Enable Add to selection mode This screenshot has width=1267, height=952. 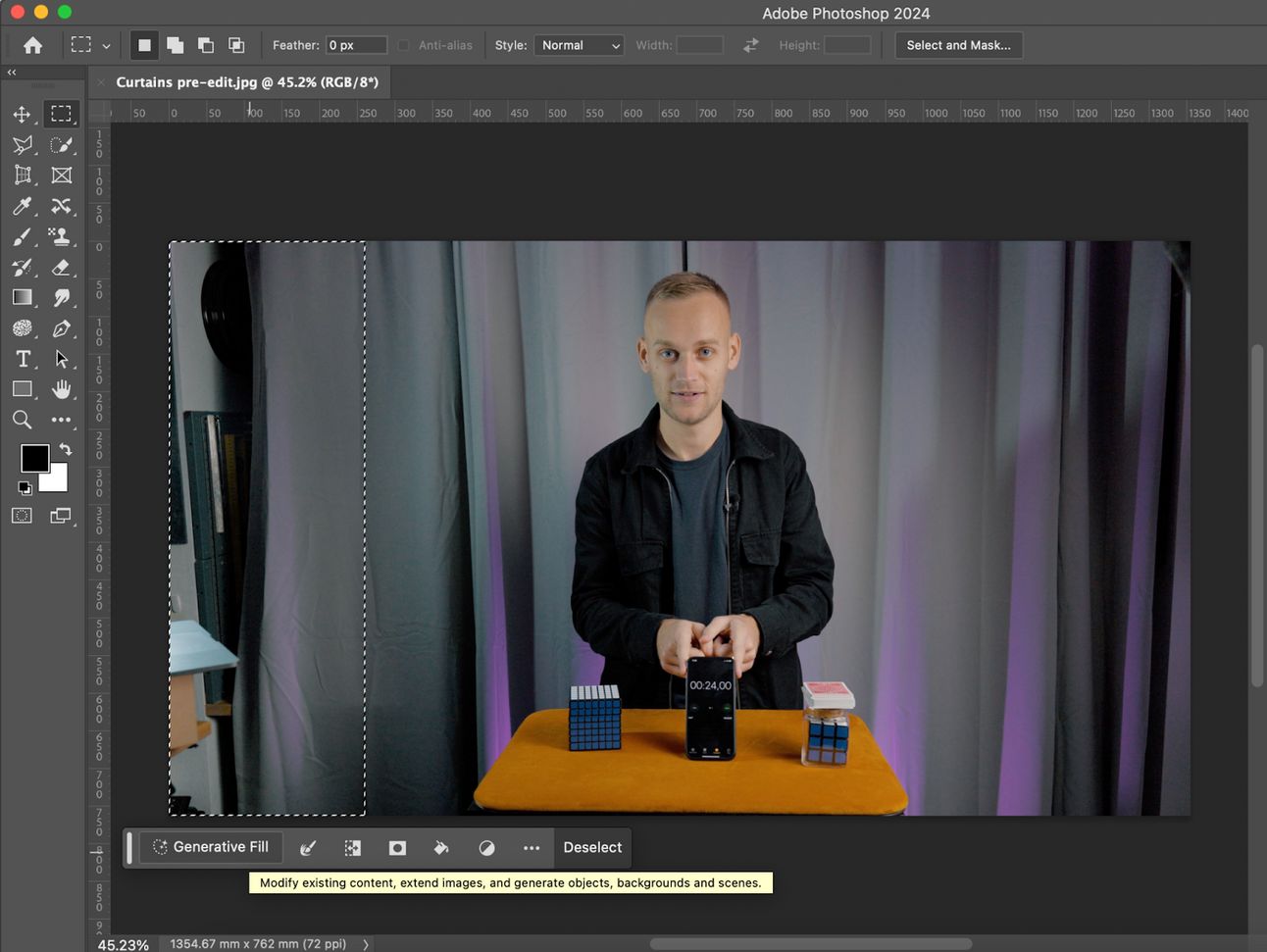pyautogui.click(x=175, y=45)
